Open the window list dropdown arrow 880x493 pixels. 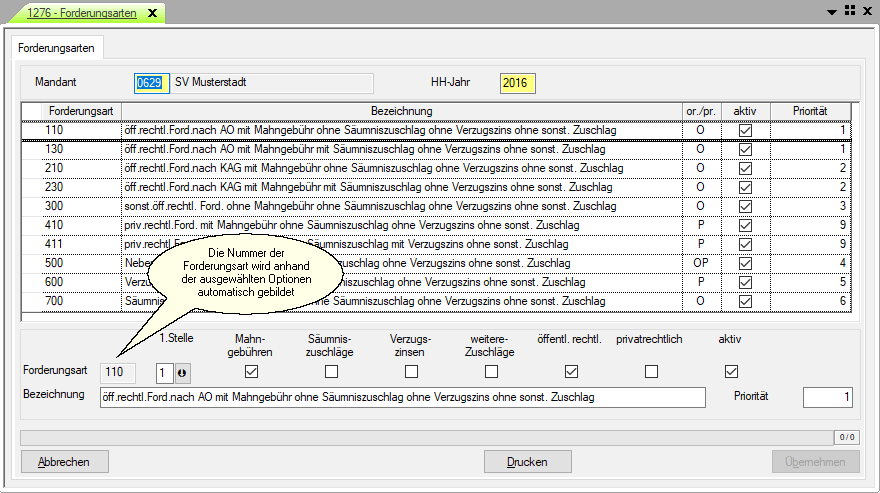(832, 11)
